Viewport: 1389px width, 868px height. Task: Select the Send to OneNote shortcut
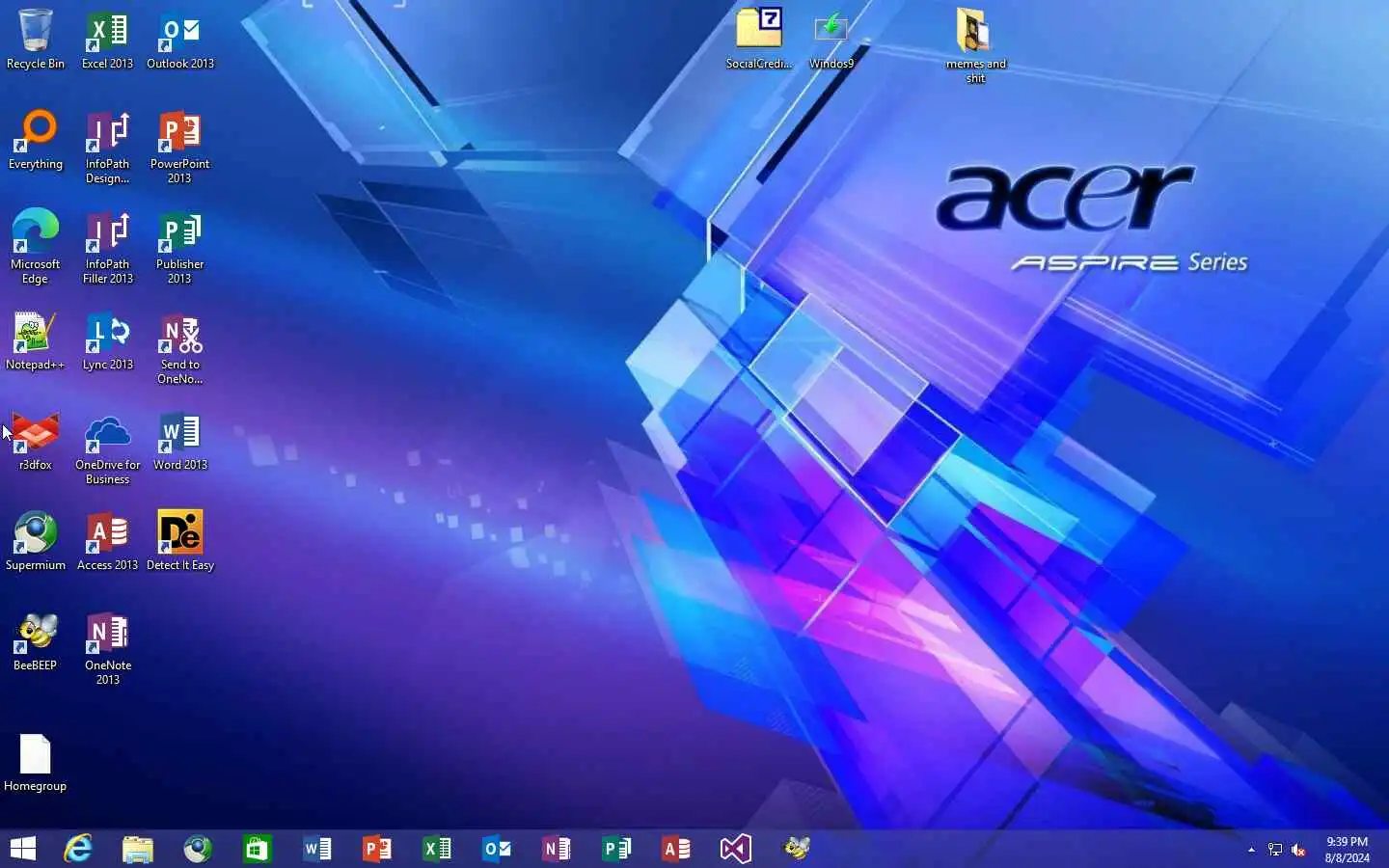point(180,348)
